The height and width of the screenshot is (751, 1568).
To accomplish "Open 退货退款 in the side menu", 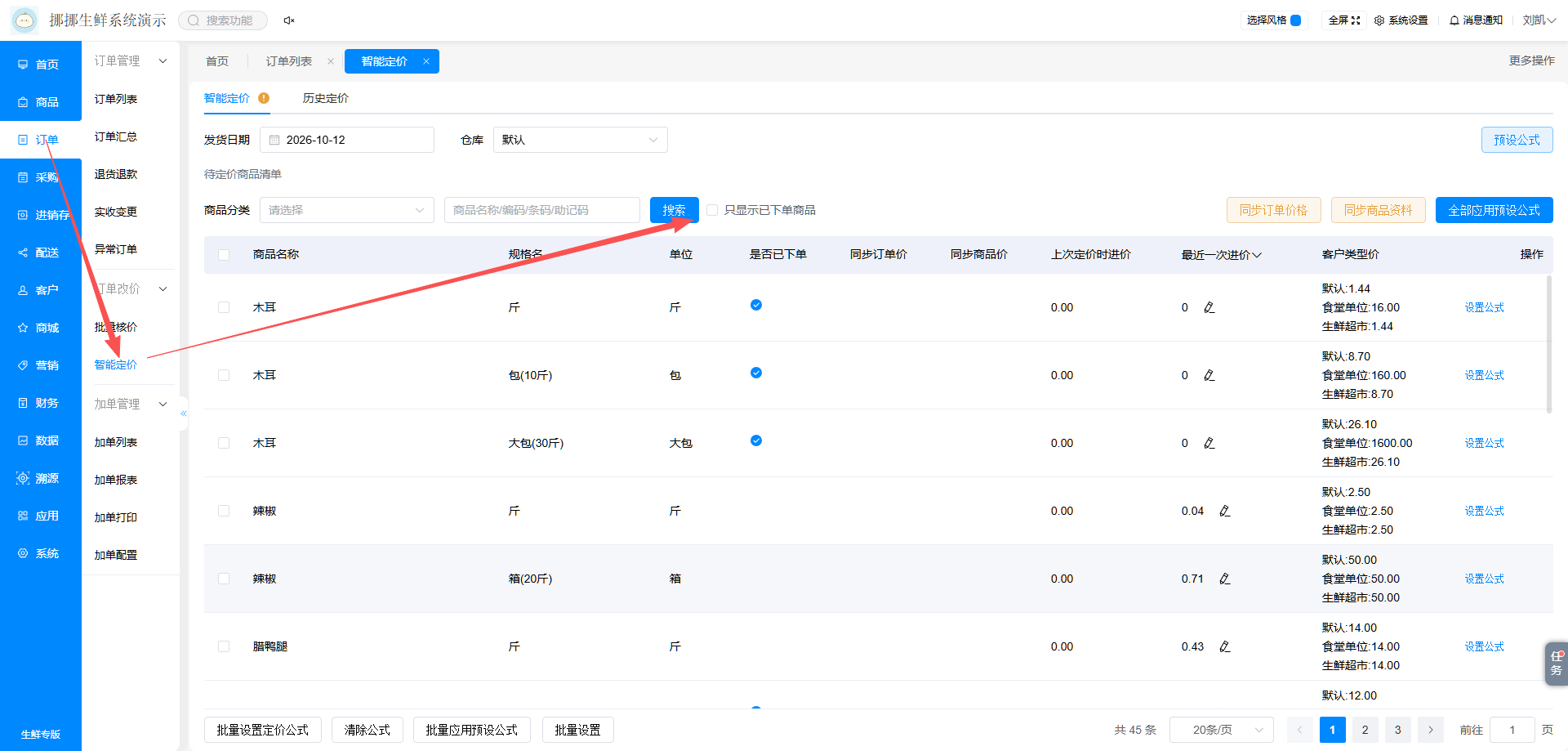I will coord(116,174).
